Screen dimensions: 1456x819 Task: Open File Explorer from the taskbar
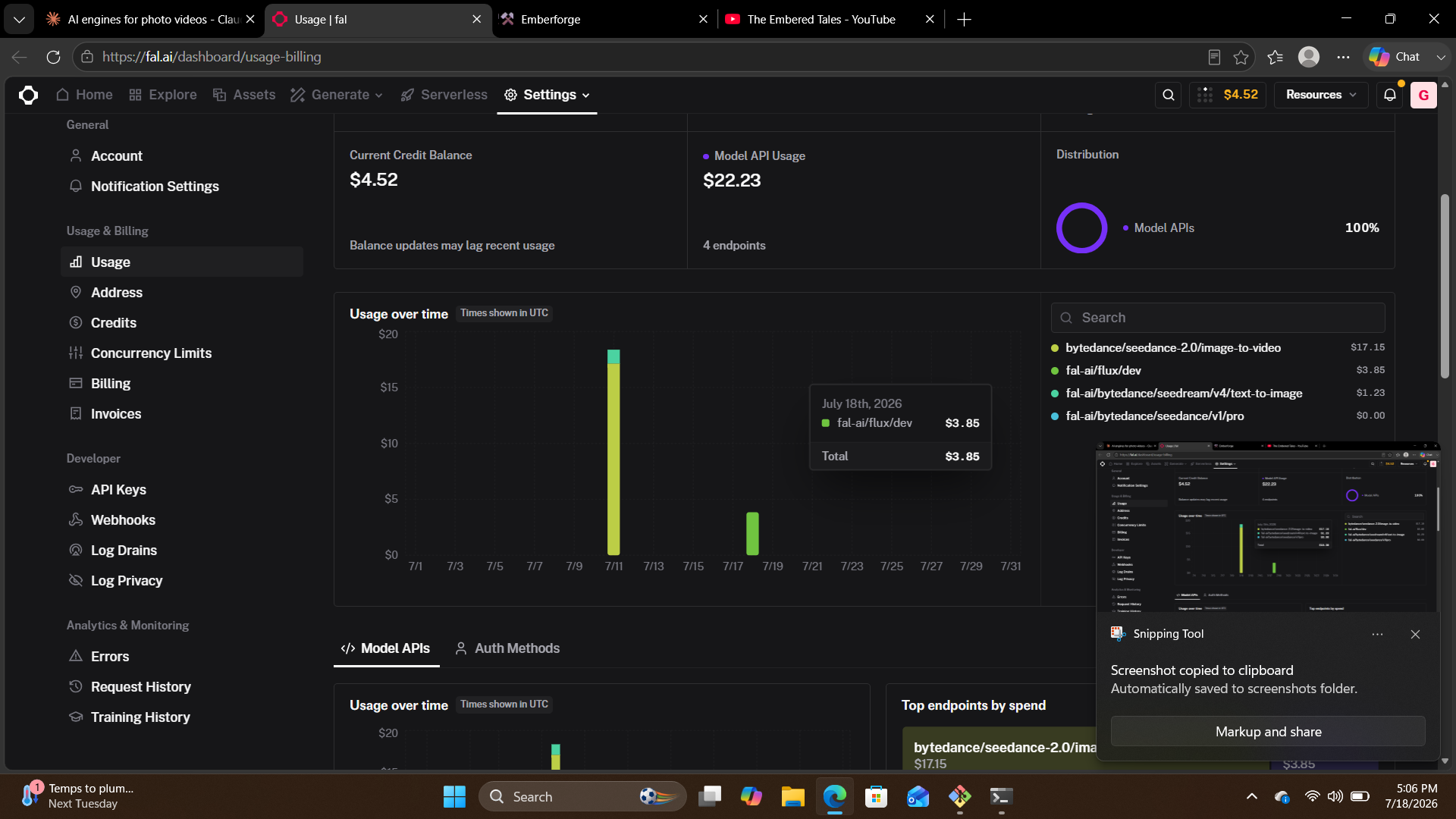pos(792,796)
